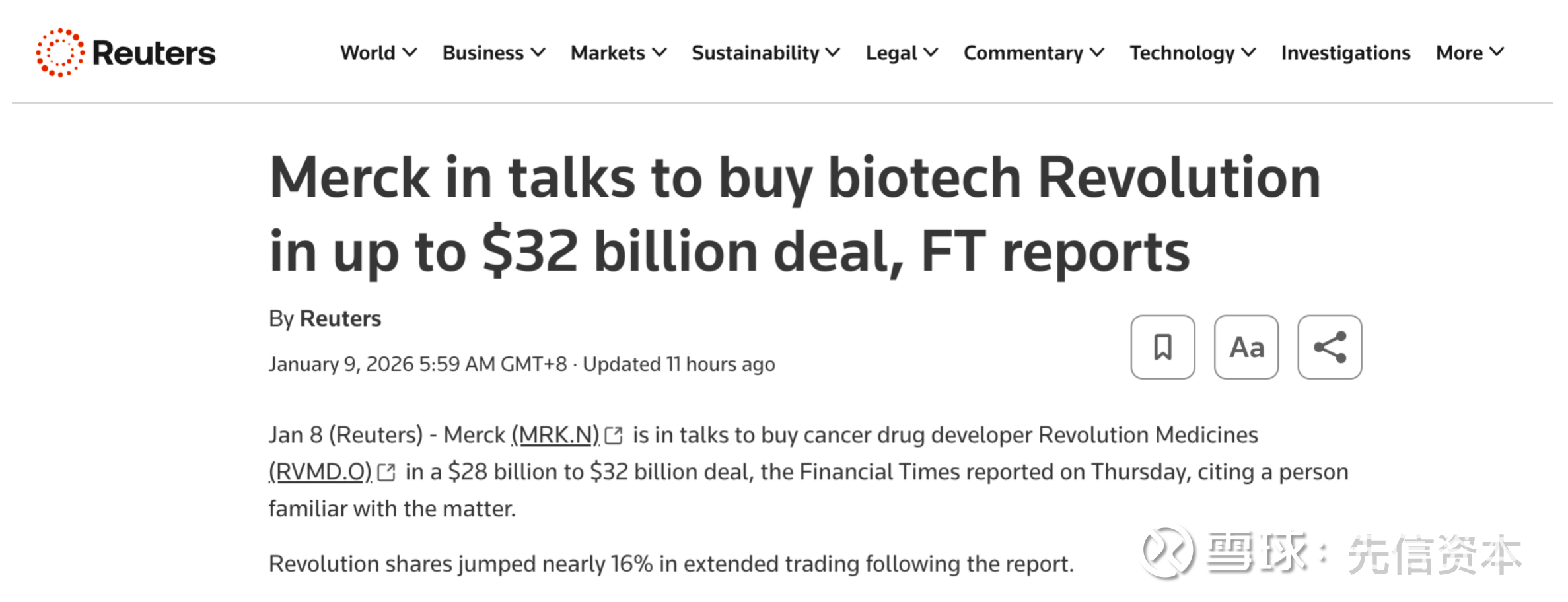The width and height of the screenshot is (1568, 602).
Task: Click external link icon after RVMD.O
Action: coord(386,473)
